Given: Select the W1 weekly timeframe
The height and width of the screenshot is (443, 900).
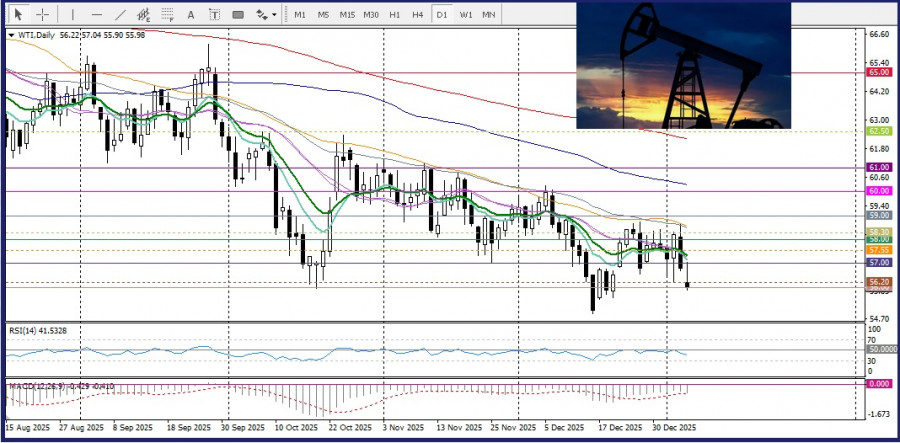Looking at the screenshot, I should (466, 15).
